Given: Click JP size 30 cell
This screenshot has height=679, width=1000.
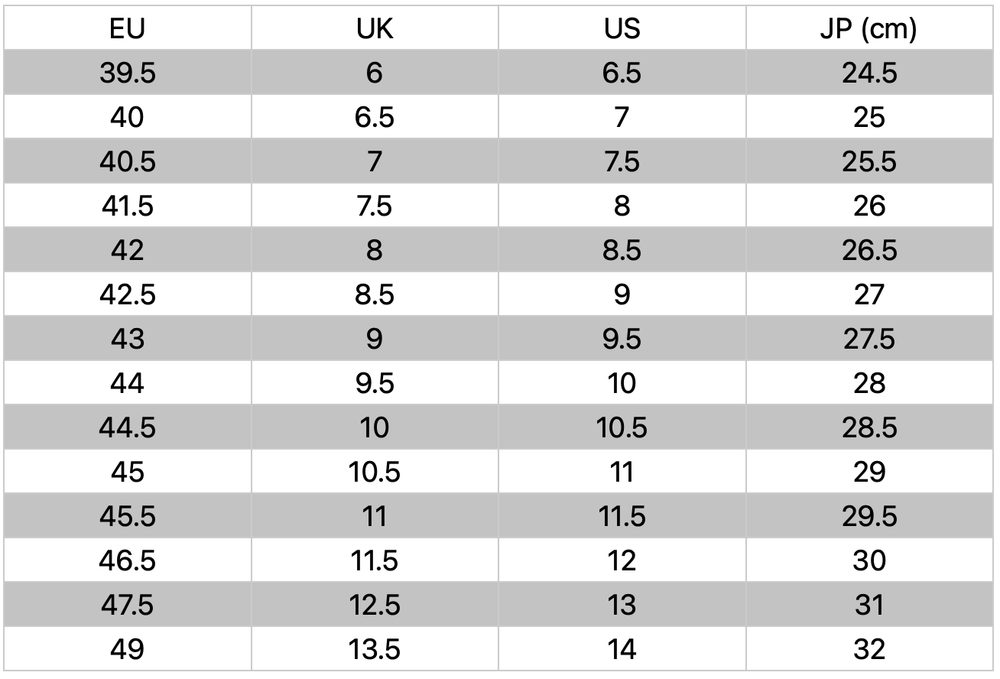Looking at the screenshot, I should tap(869, 560).
